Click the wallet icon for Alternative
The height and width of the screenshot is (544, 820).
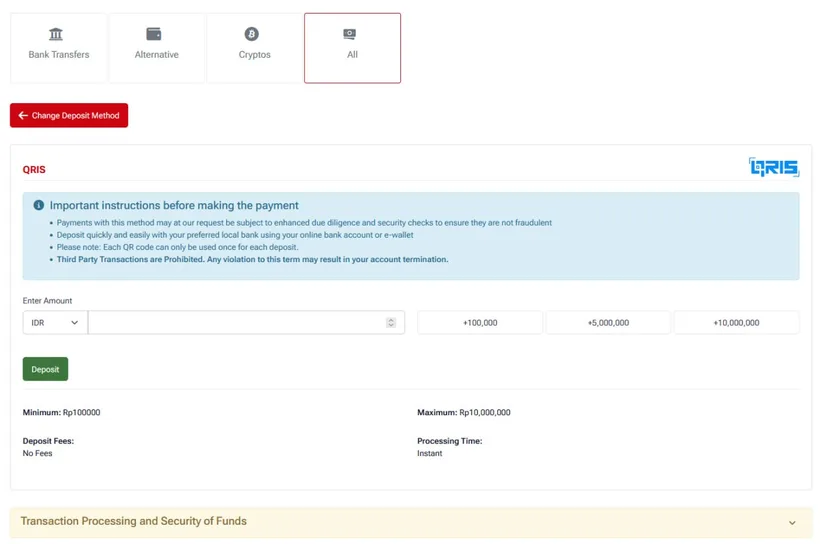click(154, 34)
